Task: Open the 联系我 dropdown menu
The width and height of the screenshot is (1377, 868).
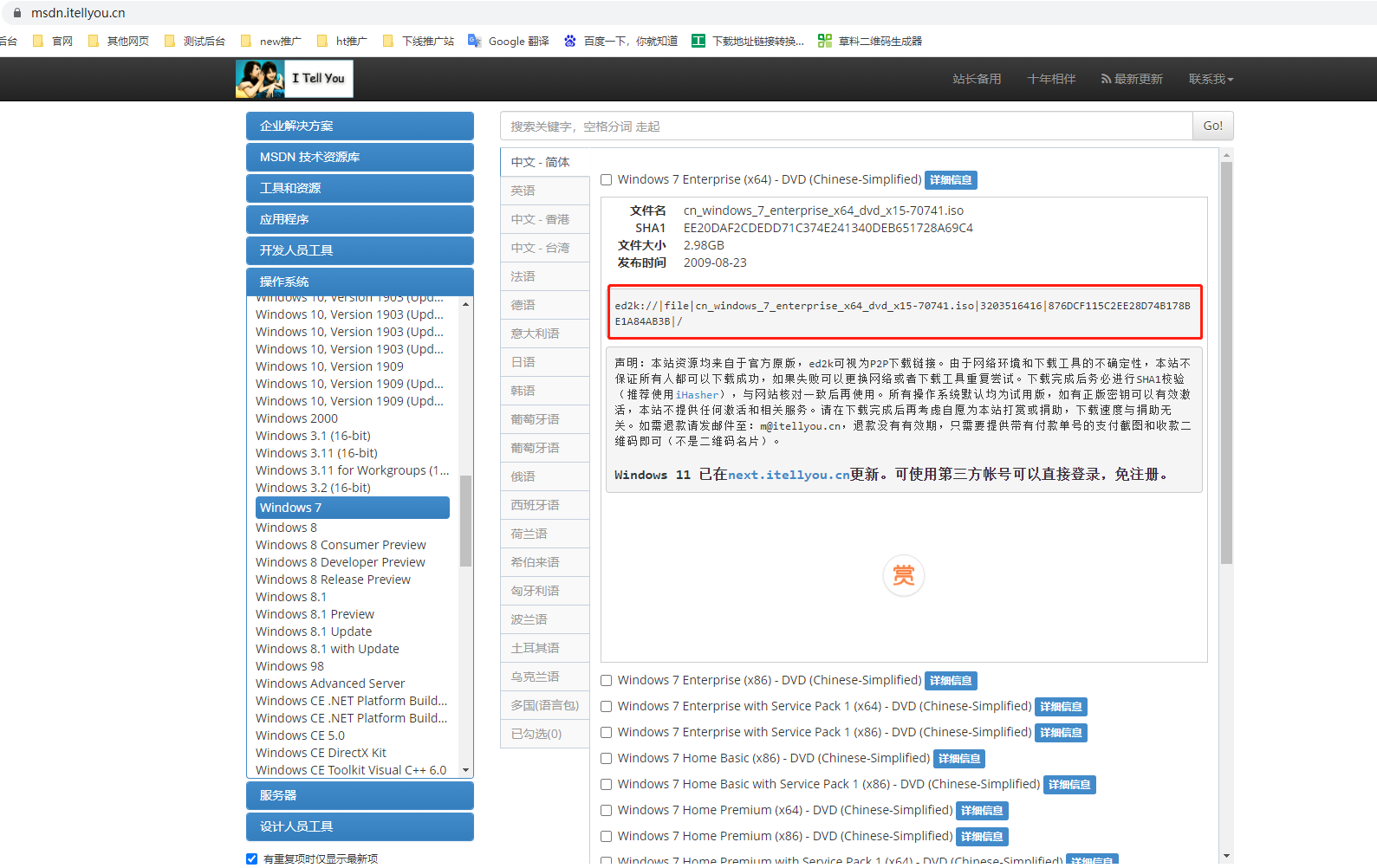Action: [1211, 79]
